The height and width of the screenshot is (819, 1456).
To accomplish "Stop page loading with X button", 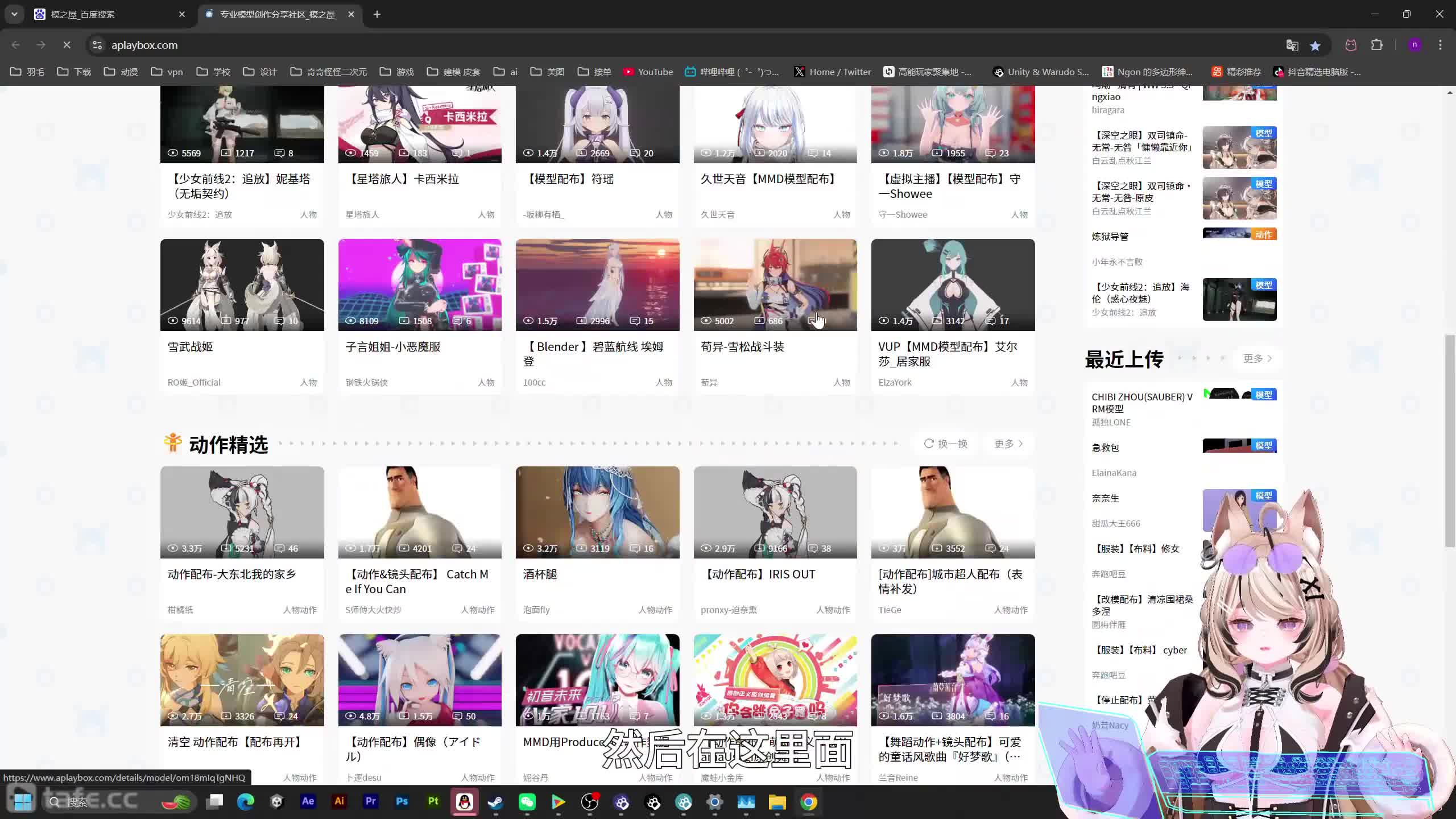I will (x=67, y=45).
